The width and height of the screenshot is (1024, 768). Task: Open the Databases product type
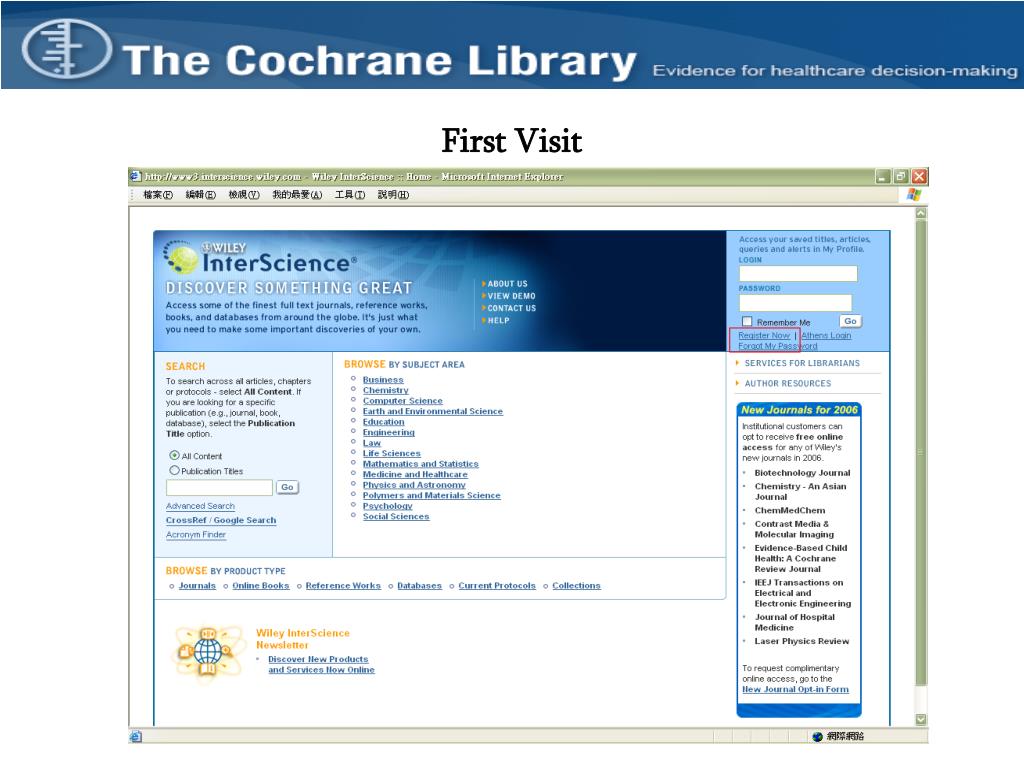[419, 586]
